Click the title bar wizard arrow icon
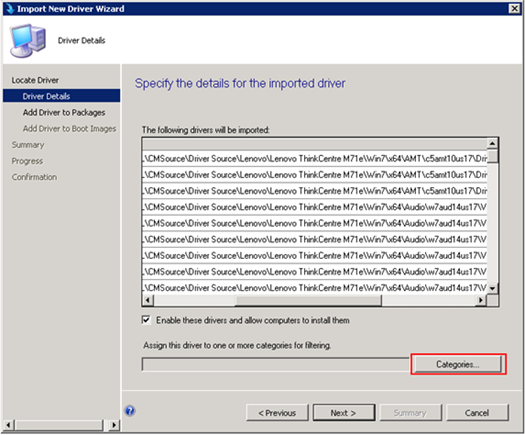The image size is (525, 435). [9, 9]
